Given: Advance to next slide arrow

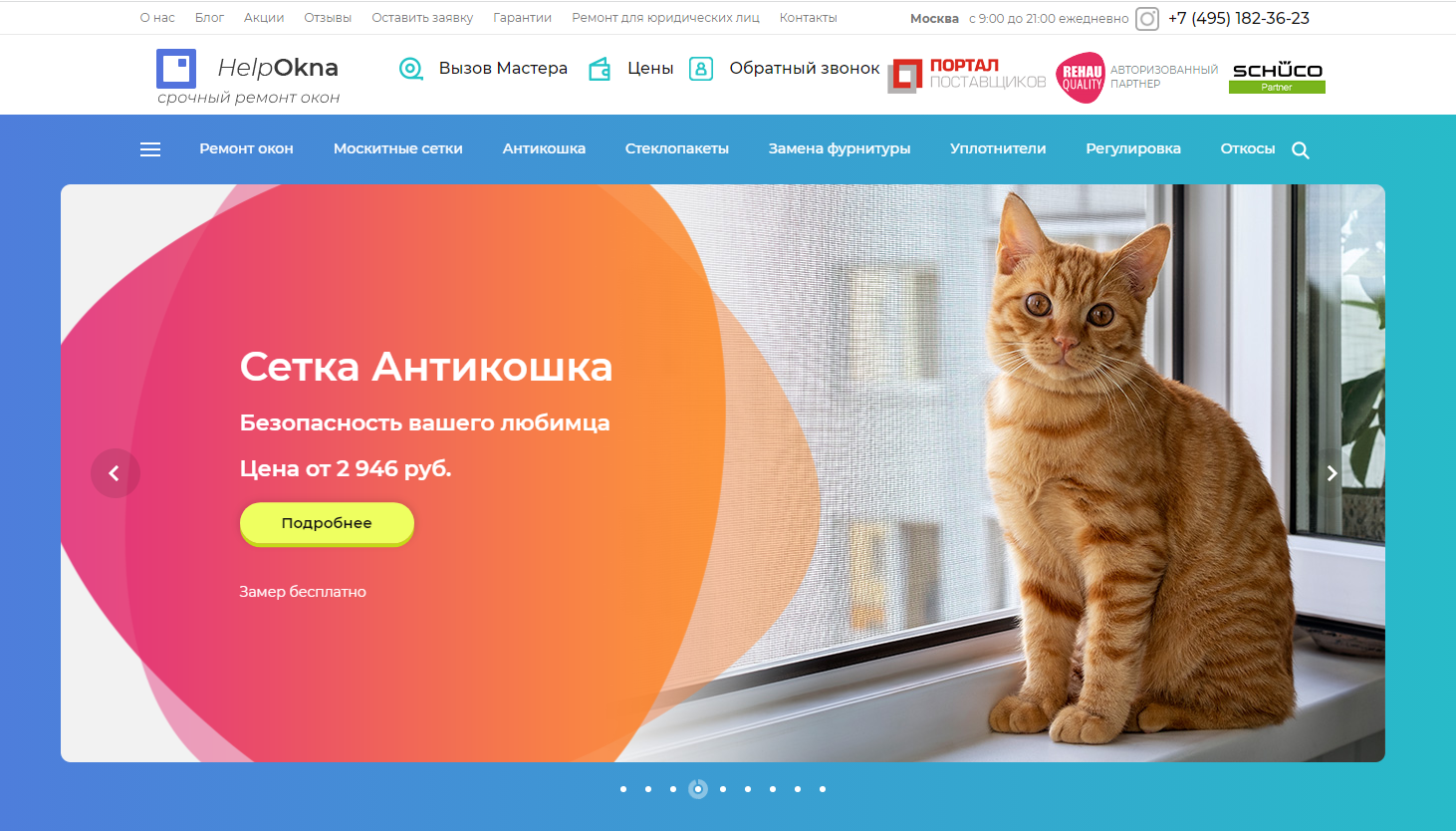Looking at the screenshot, I should [x=1332, y=473].
